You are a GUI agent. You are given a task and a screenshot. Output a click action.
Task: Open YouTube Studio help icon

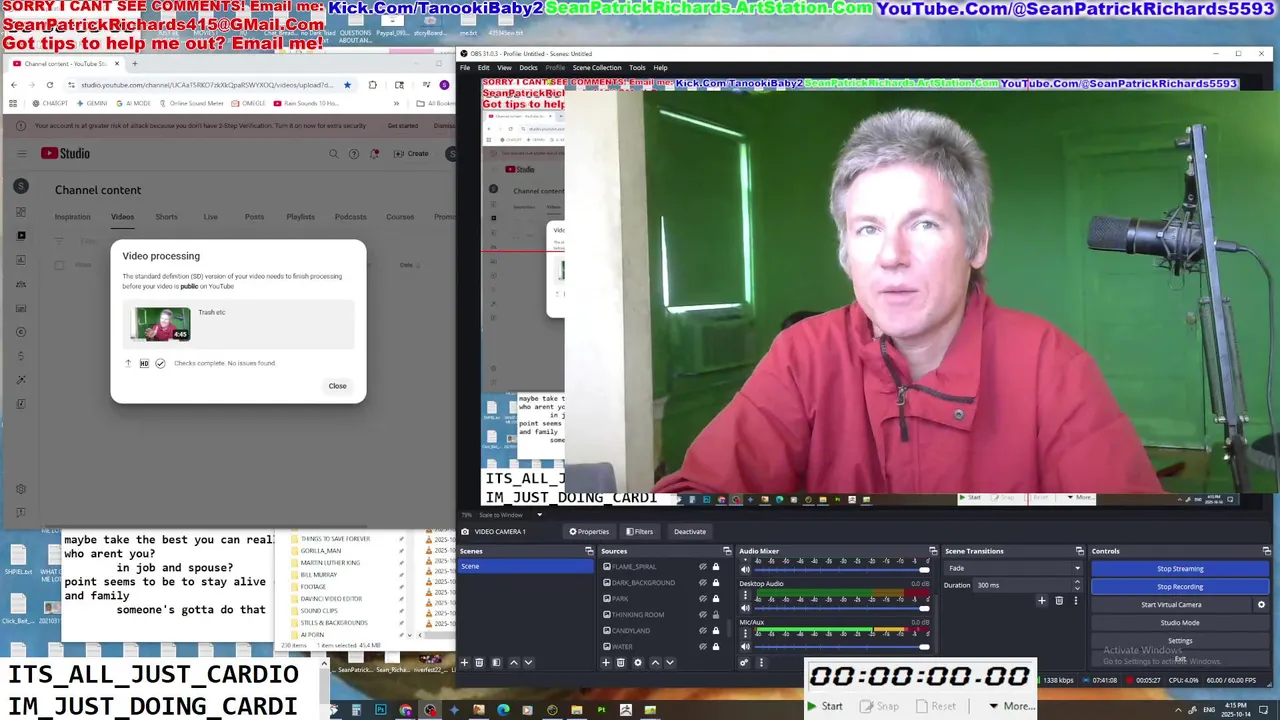(354, 154)
